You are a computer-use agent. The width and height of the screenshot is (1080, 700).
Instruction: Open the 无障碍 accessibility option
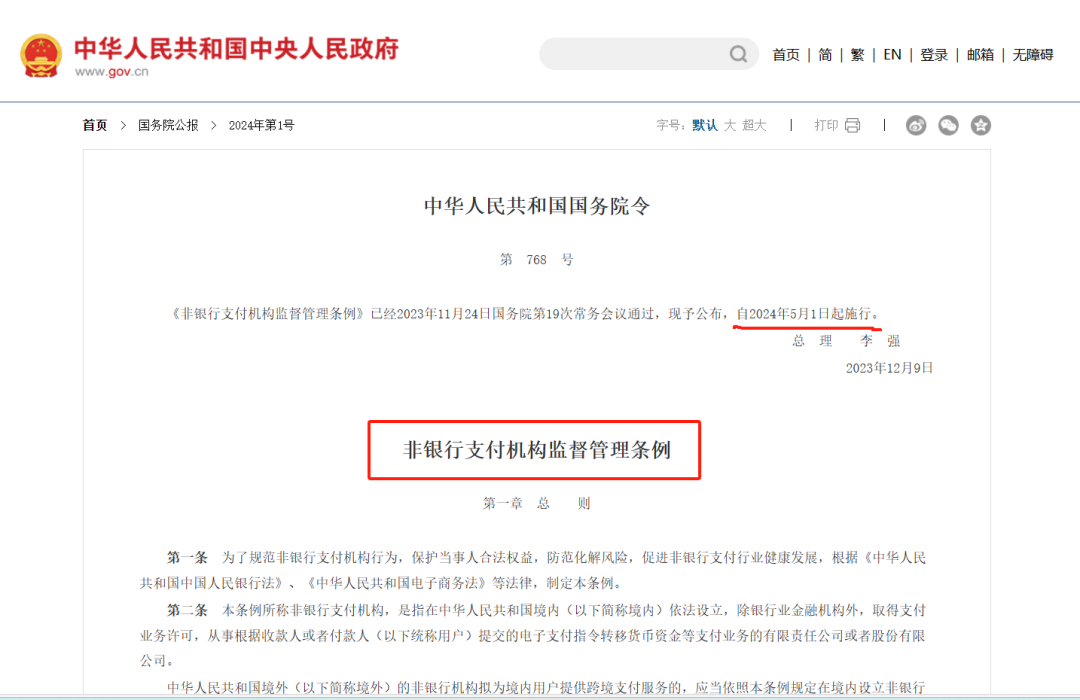(x=1031, y=54)
